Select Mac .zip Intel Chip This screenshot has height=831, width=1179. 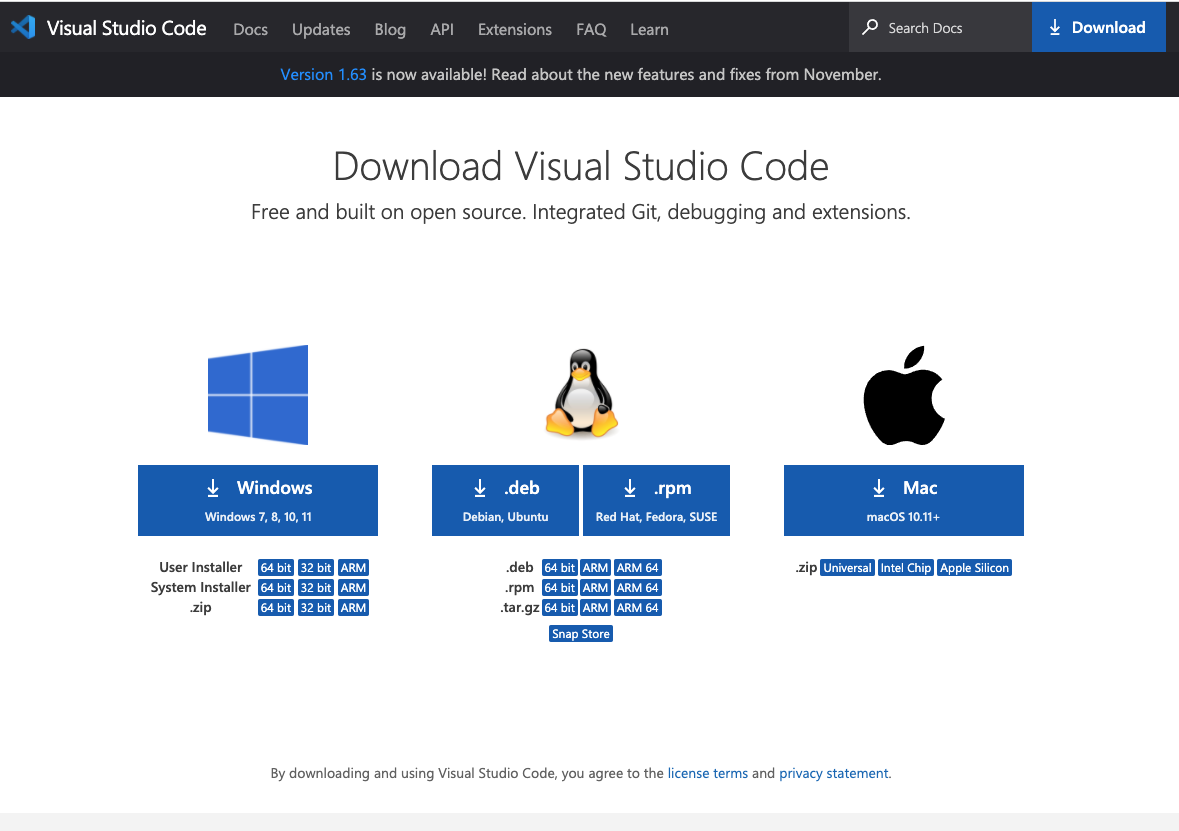click(906, 568)
